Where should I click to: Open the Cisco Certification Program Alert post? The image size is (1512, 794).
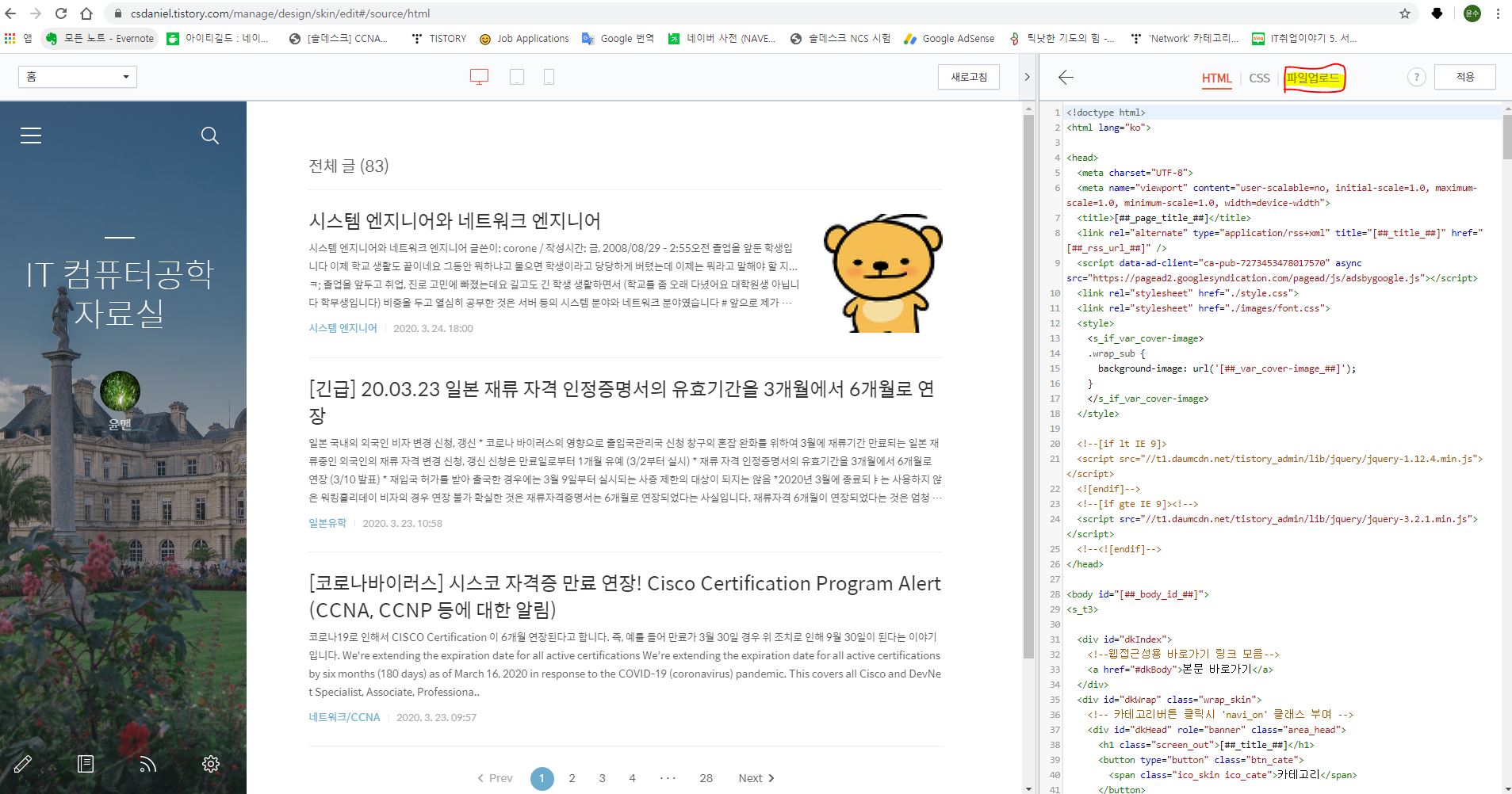click(x=625, y=596)
